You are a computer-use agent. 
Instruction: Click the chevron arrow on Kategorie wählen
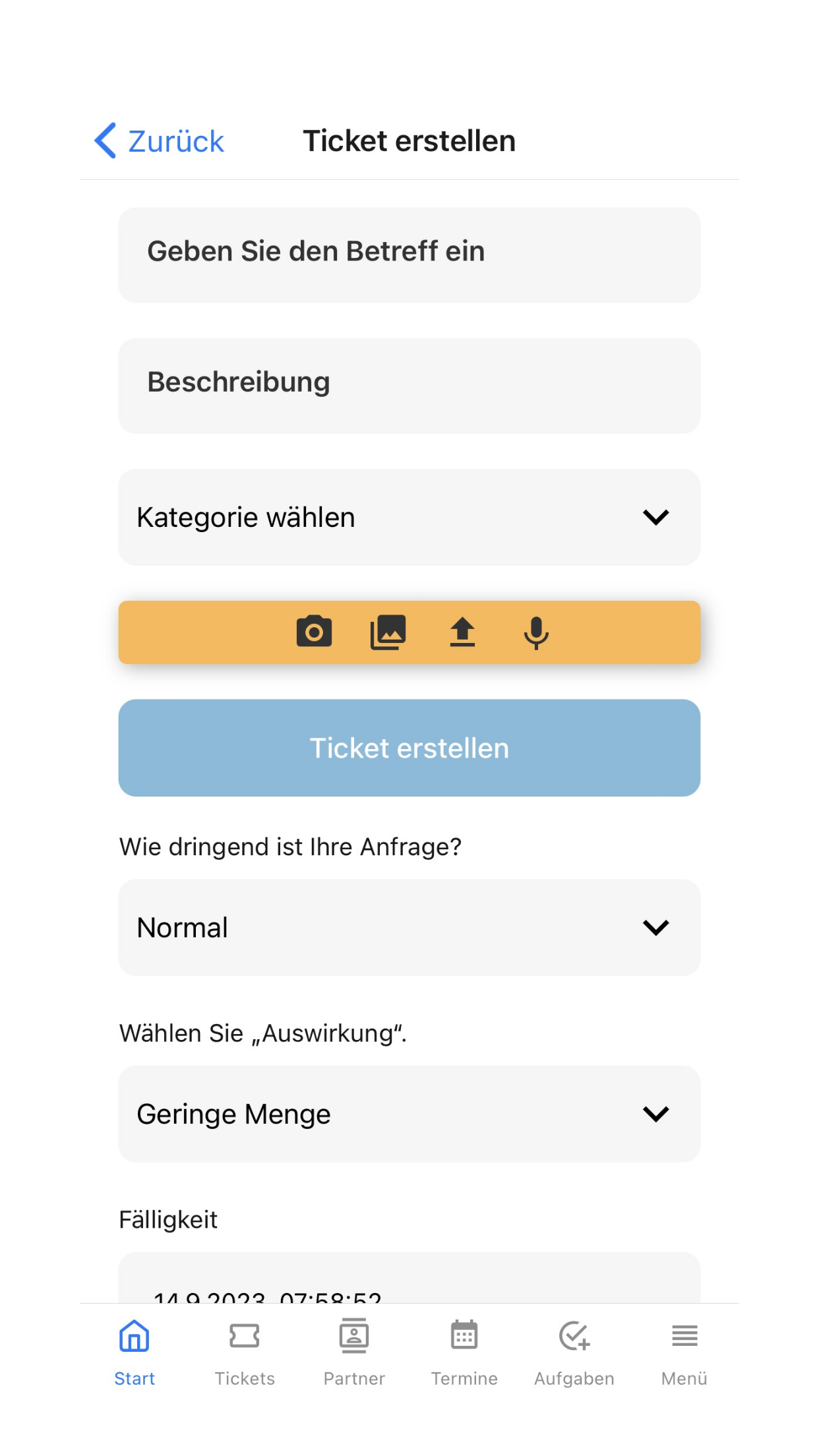point(656,517)
